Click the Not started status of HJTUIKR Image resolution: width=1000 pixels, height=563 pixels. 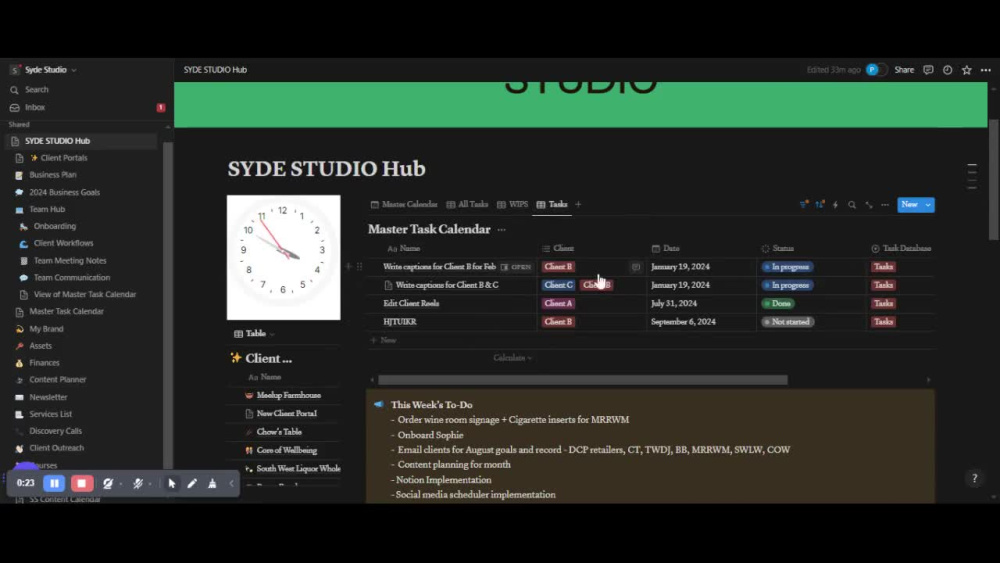788,322
